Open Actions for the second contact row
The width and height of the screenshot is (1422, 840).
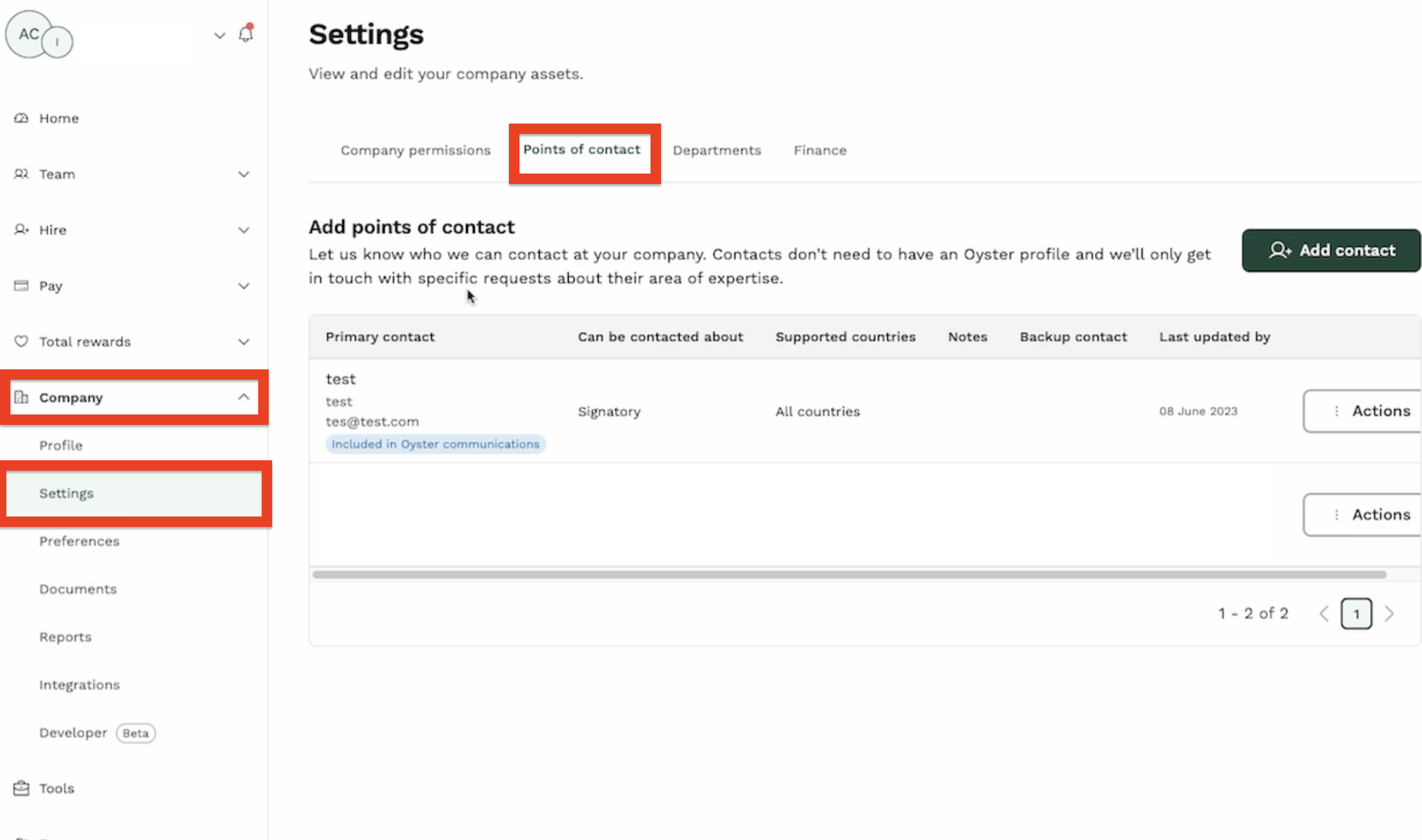coord(1362,515)
